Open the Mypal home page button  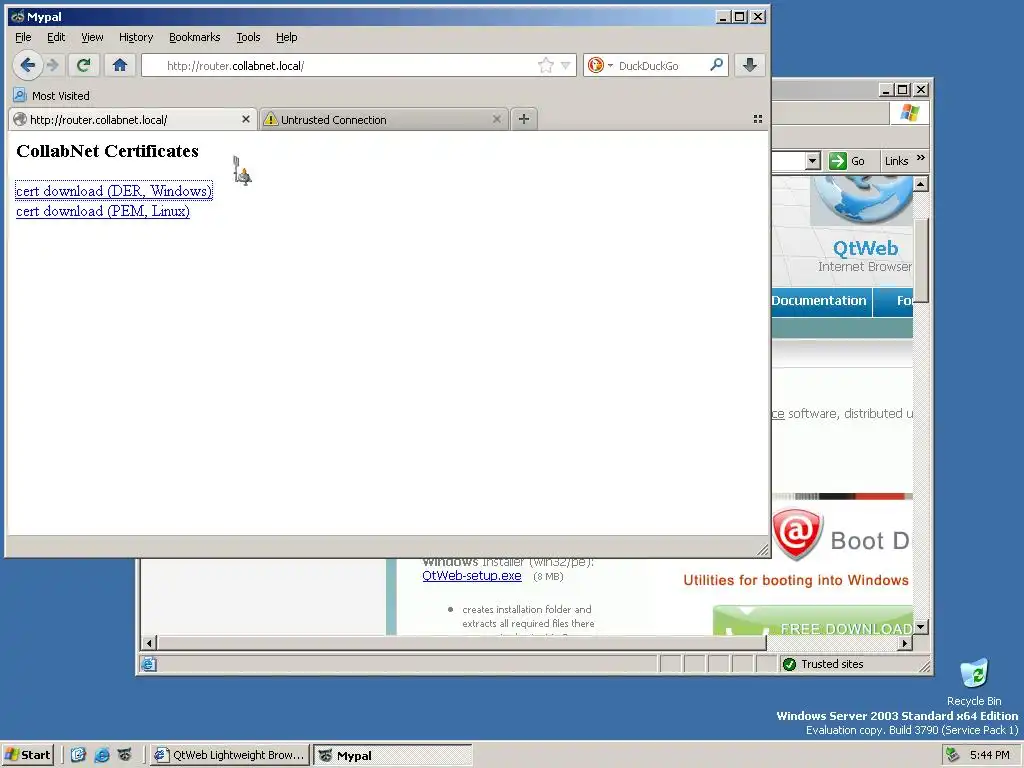[x=120, y=65]
